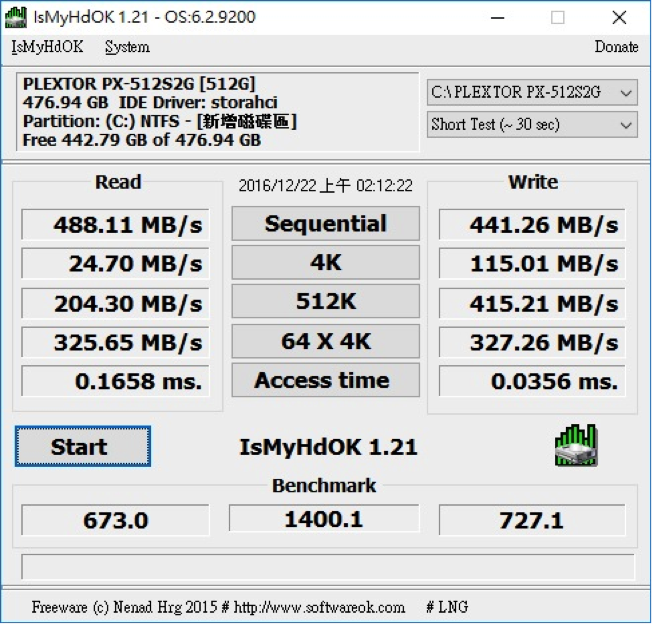
Task: Select the 325.65 MB/s read value
Action: coord(115,343)
